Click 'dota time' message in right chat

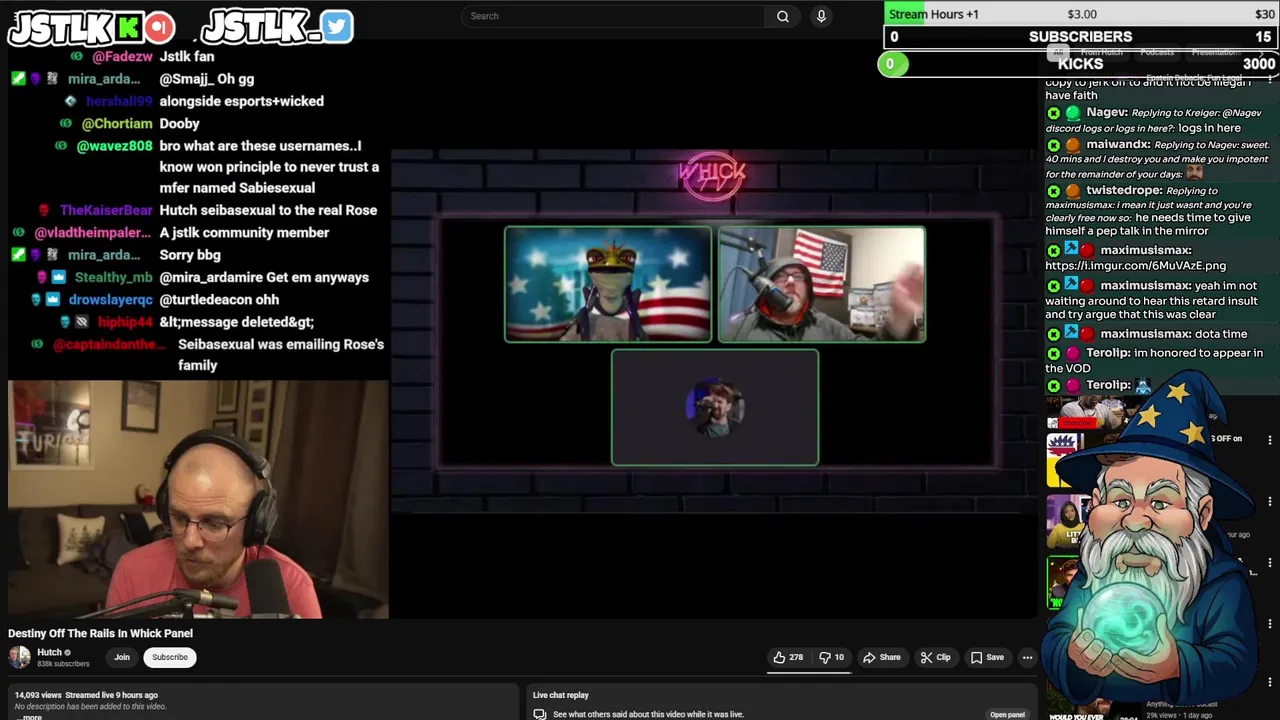[1221, 334]
